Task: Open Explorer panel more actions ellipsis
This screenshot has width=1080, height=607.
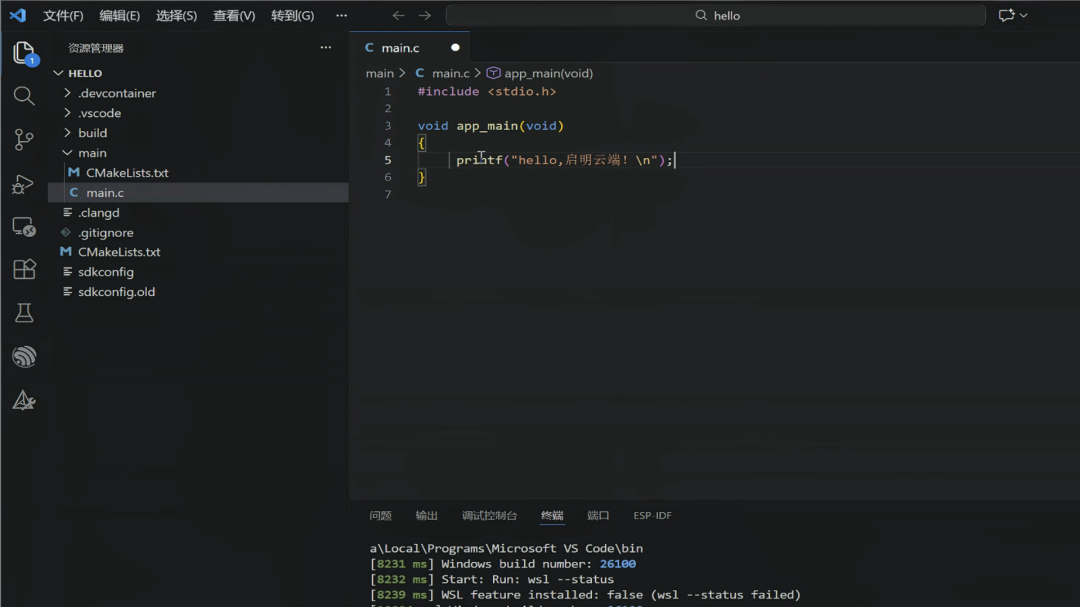Action: tap(326, 48)
